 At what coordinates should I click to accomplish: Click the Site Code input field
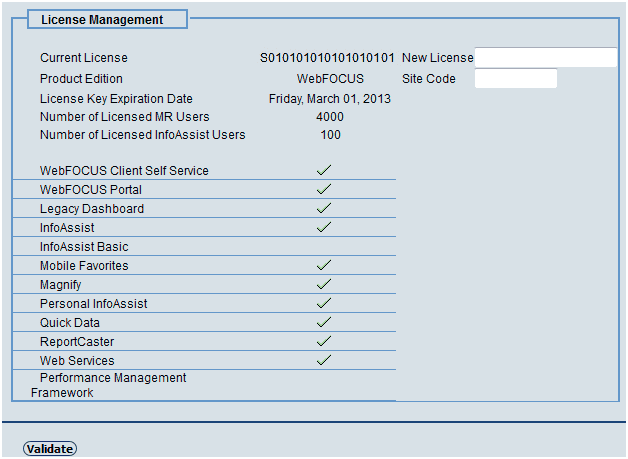click(x=516, y=78)
